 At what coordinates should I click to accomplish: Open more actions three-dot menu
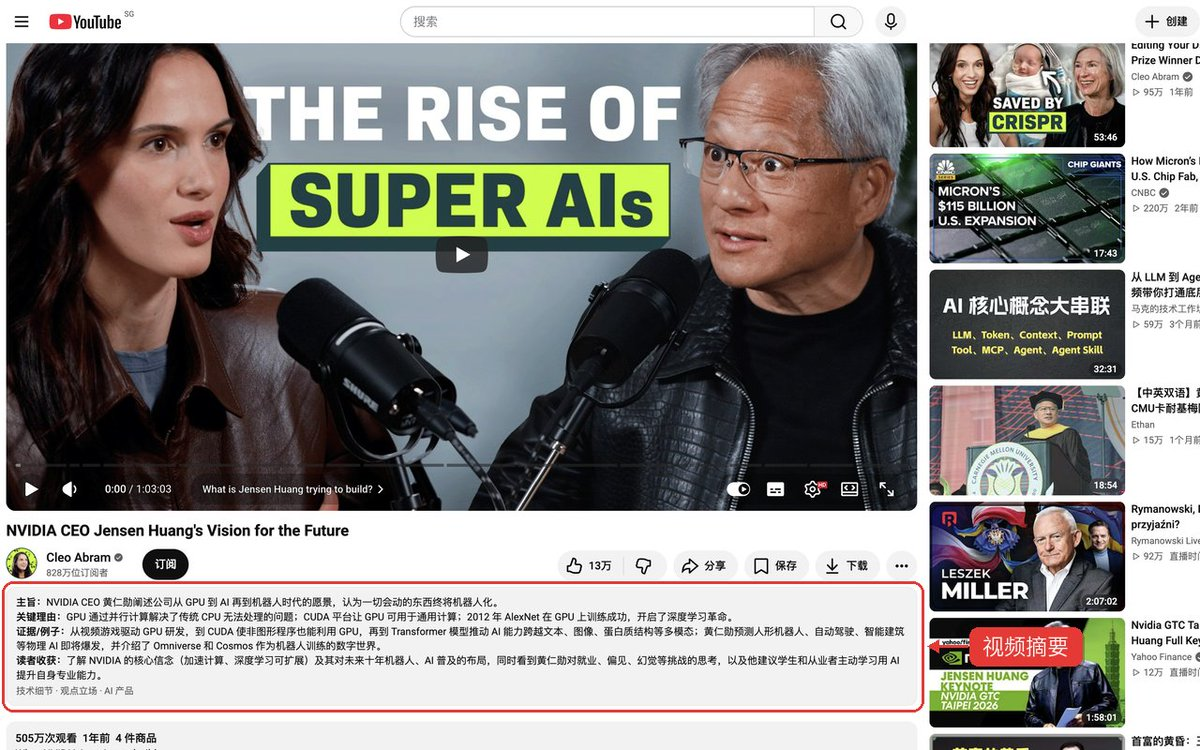pyautogui.click(x=901, y=566)
